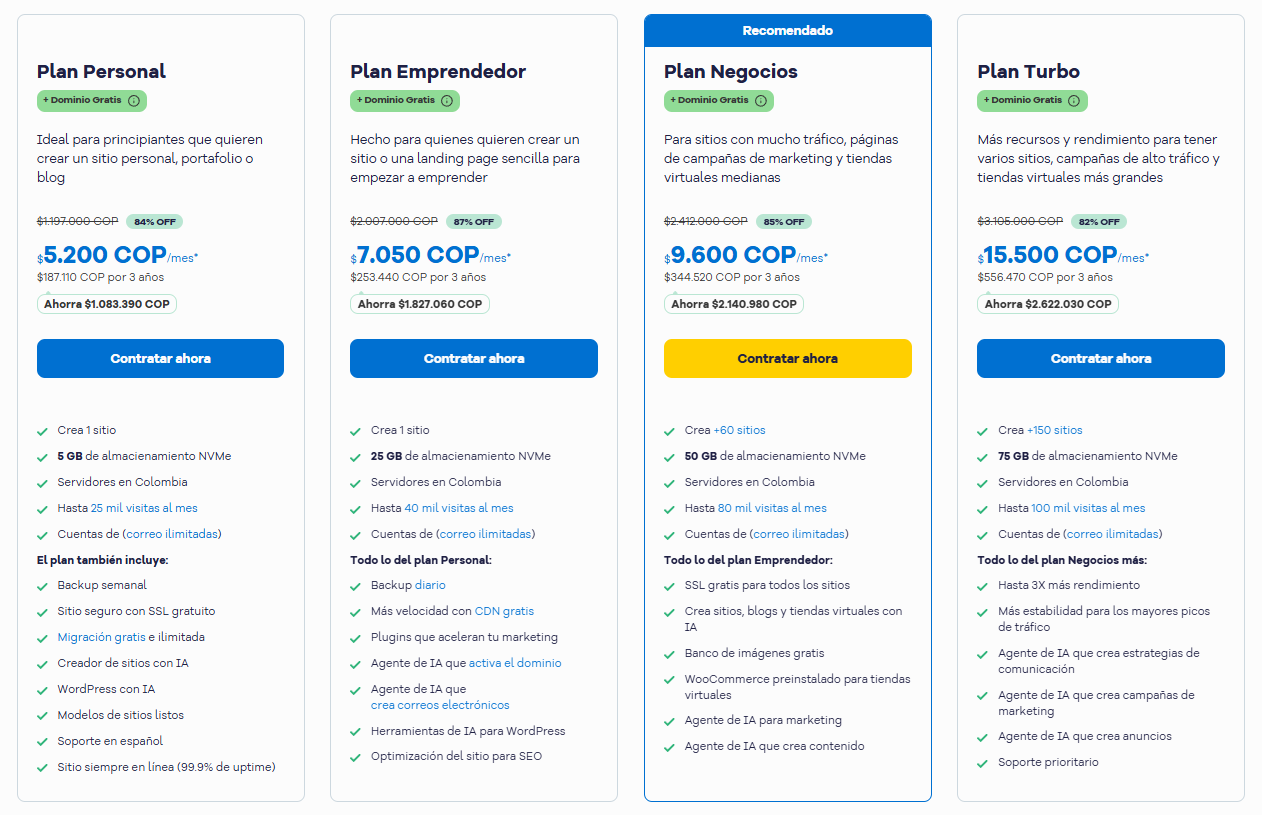
Task: Click the info icon on Plan Turbo's free domain badge
Action: [x=1075, y=101]
